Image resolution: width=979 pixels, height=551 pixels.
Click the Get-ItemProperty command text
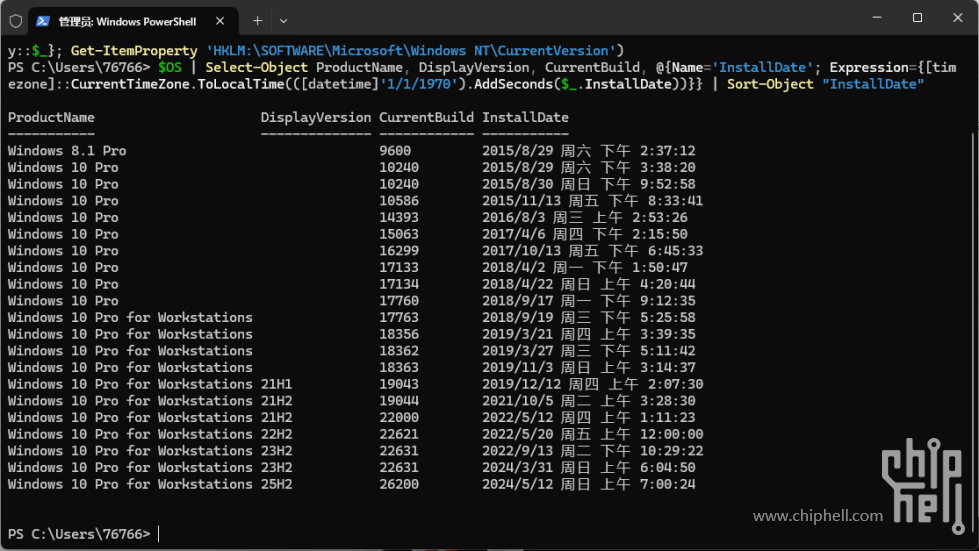tap(134, 51)
